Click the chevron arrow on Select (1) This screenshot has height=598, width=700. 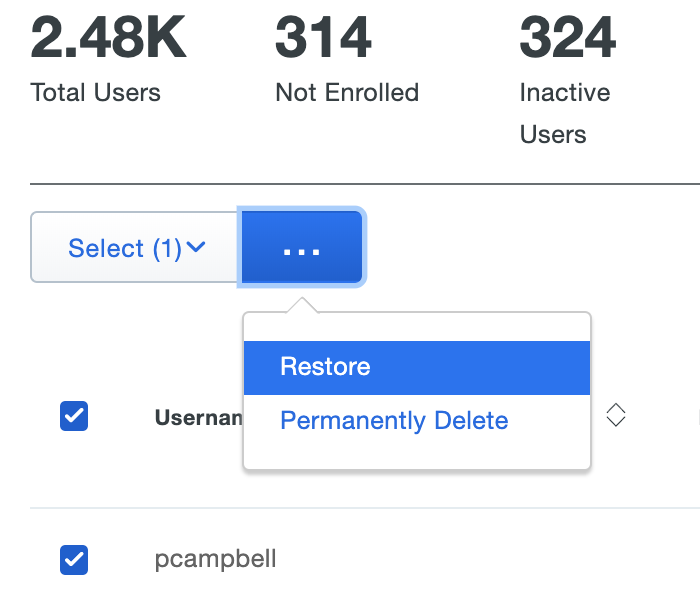[196, 247]
